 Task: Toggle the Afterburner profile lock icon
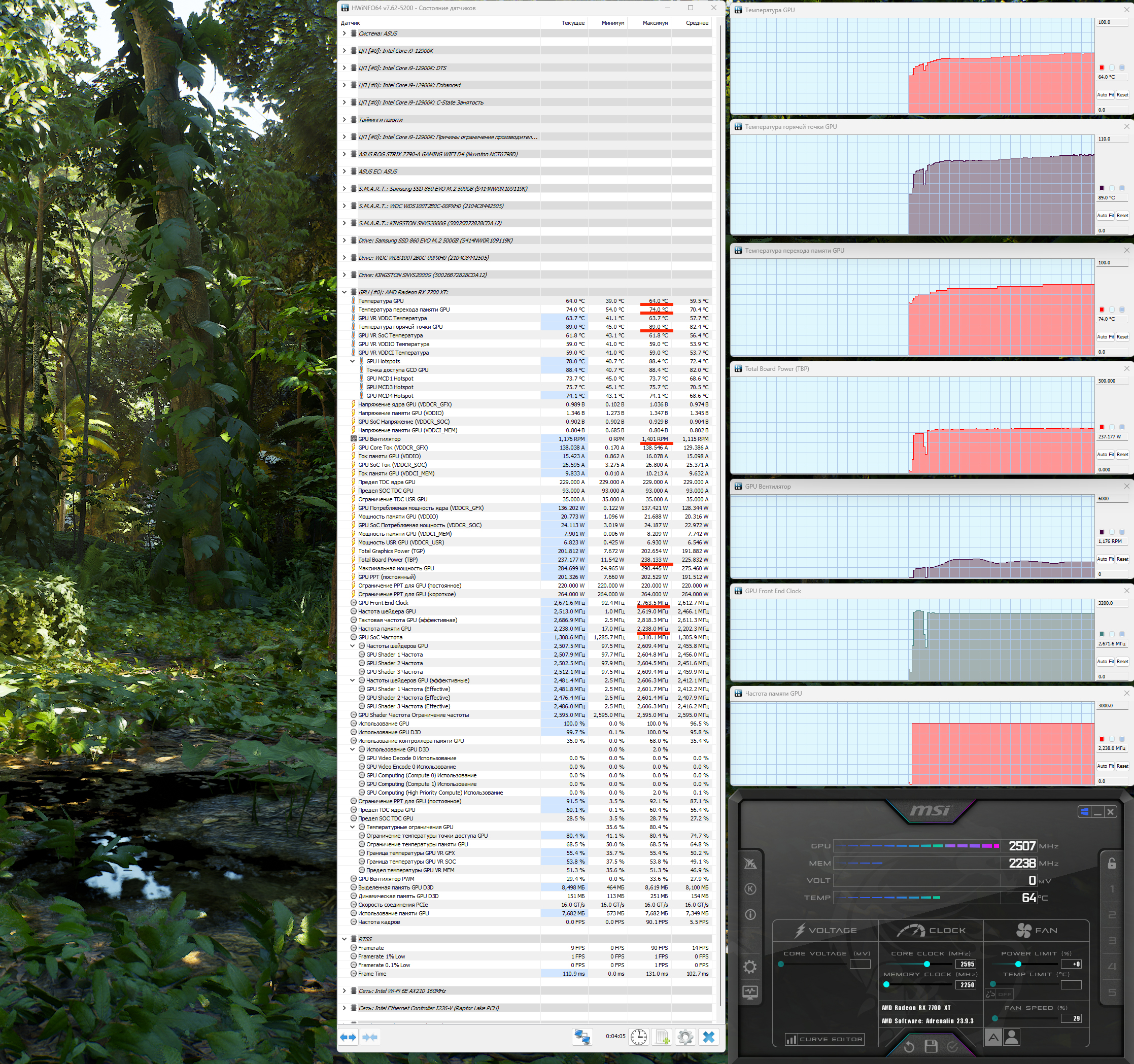coord(1111,863)
